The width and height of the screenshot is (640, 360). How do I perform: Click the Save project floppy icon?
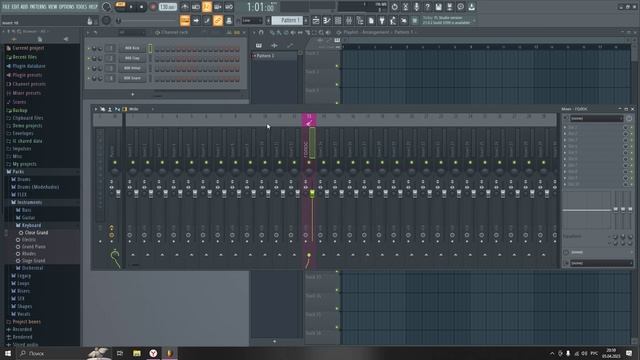click(x=438, y=7)
